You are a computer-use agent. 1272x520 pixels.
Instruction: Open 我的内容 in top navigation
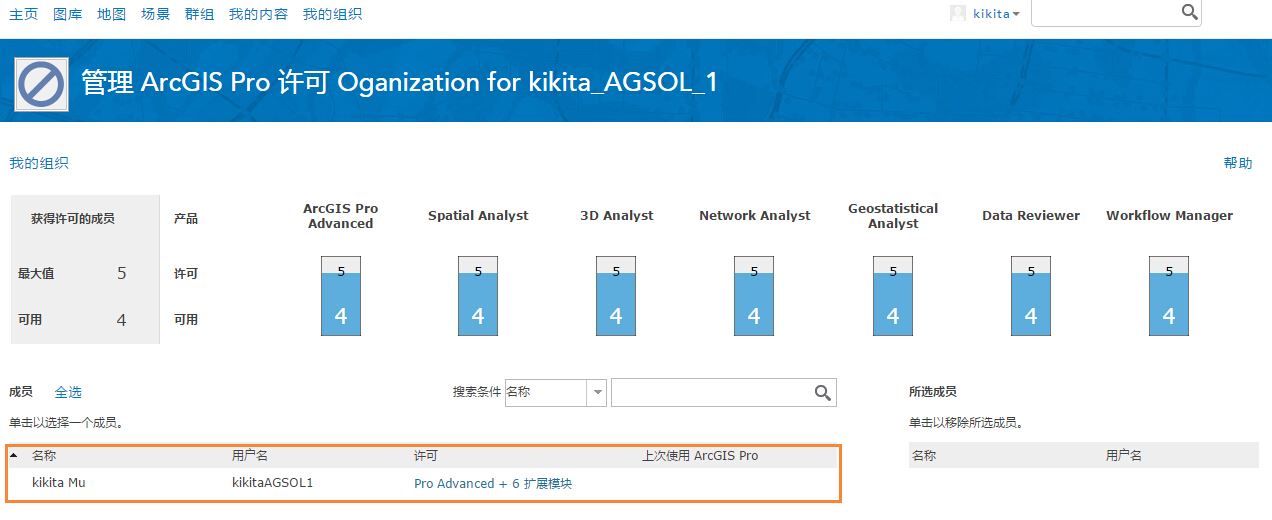[258, 14]
